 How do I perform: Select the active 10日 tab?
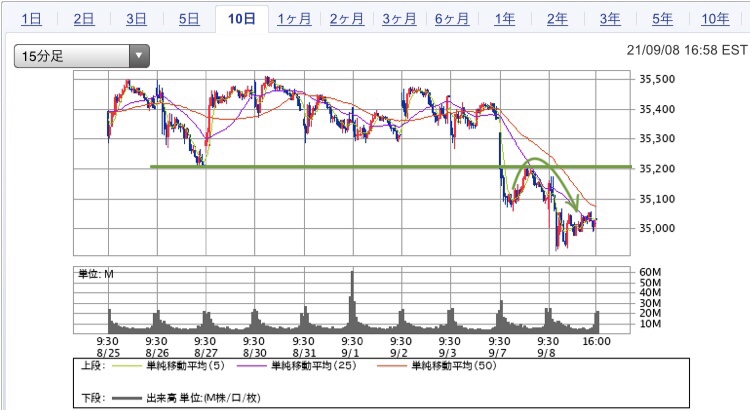242,19
